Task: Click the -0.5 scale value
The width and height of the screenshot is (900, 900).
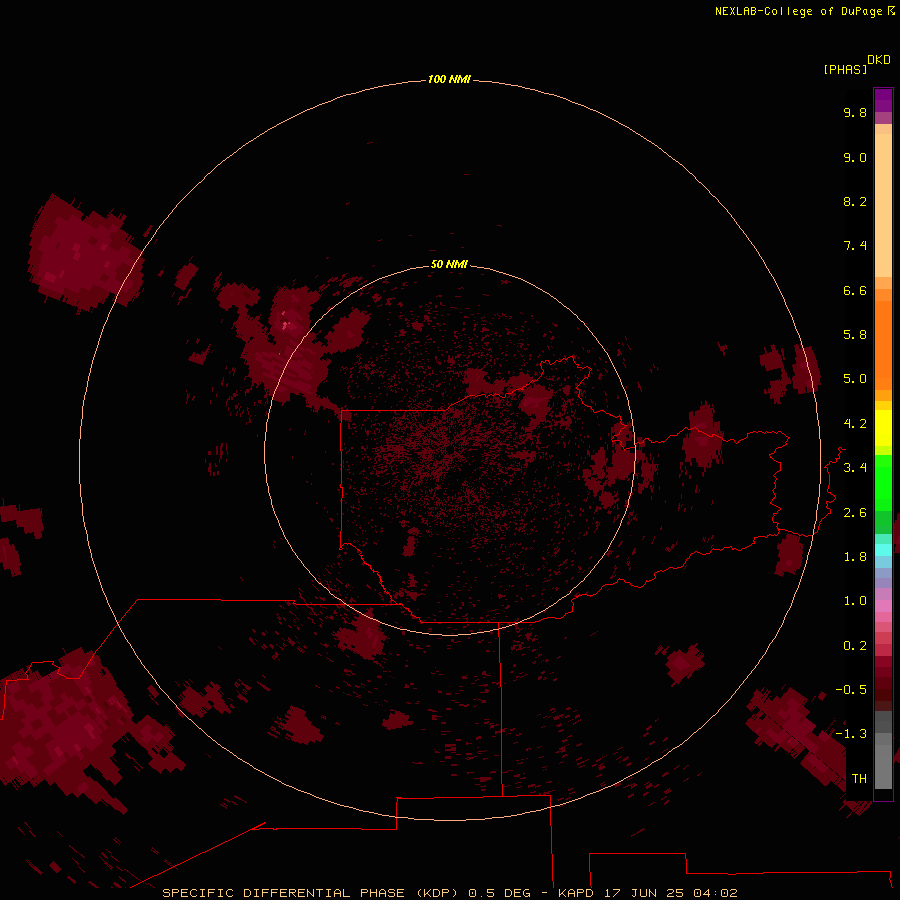Action: (x=851, y=689)
